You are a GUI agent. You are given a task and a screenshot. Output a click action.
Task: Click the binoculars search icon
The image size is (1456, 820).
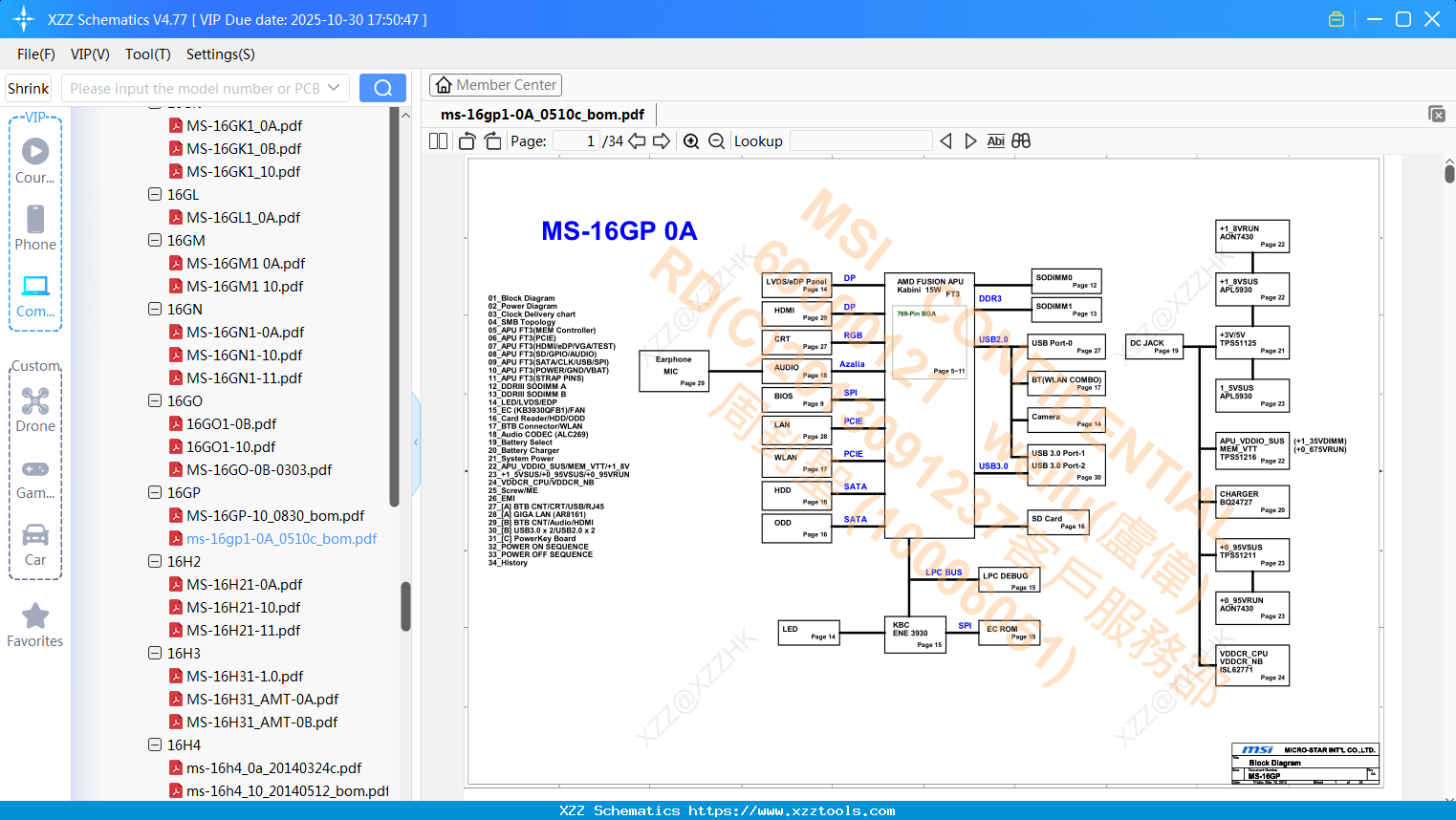(x=1021, y=141)
